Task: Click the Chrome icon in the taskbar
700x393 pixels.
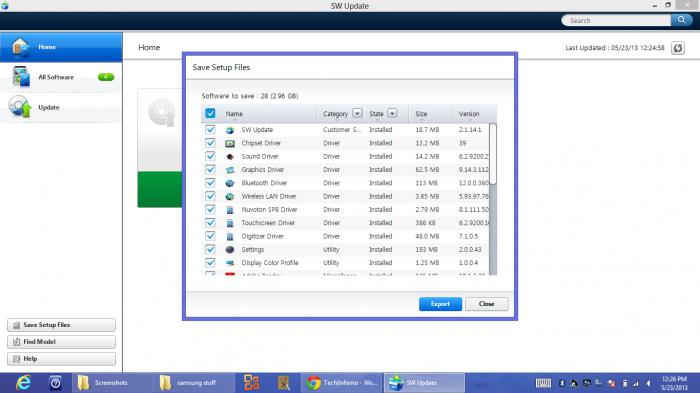Action: (313, 383)
